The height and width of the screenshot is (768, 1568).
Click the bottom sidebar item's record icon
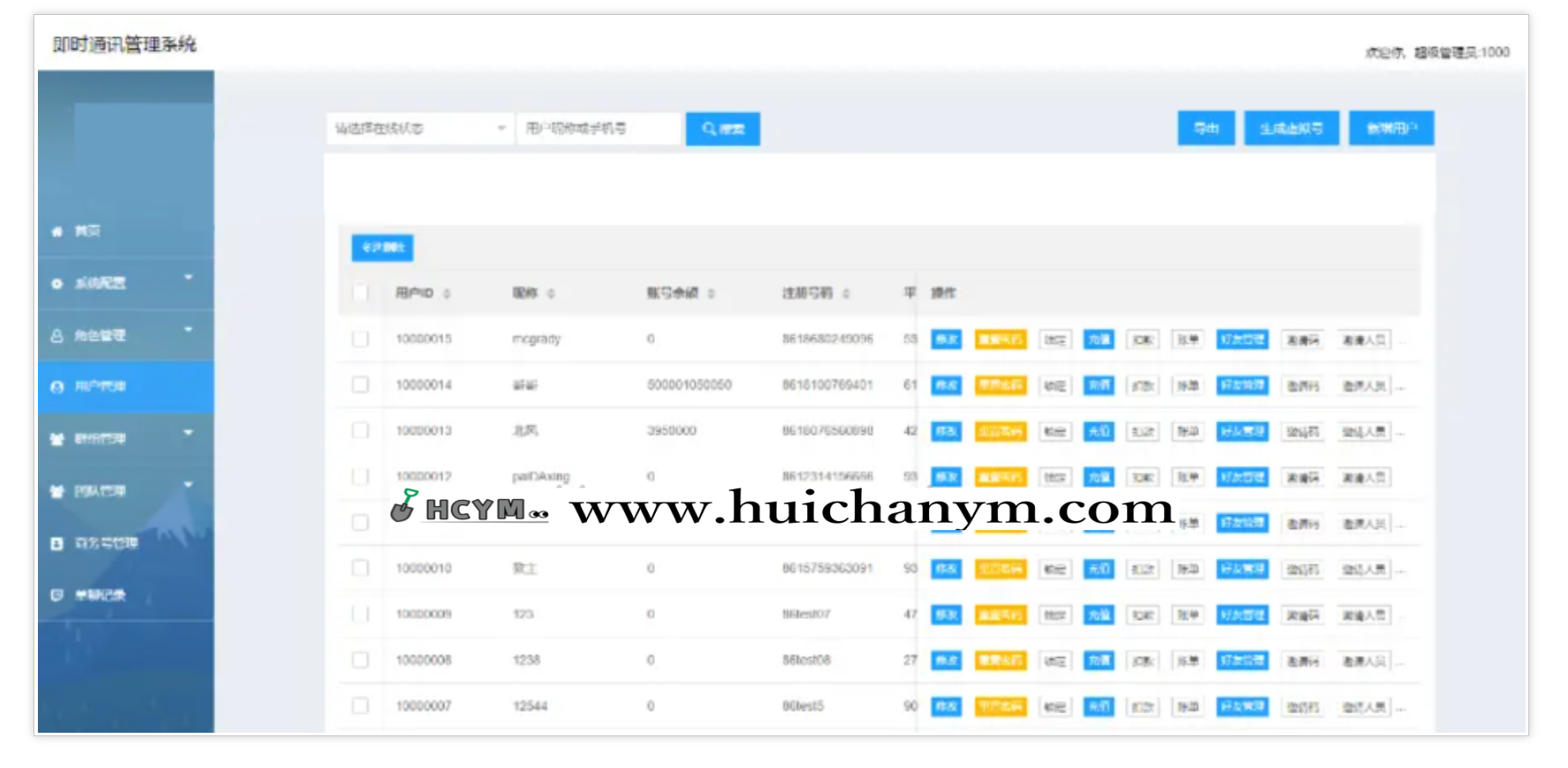point(57,595)
